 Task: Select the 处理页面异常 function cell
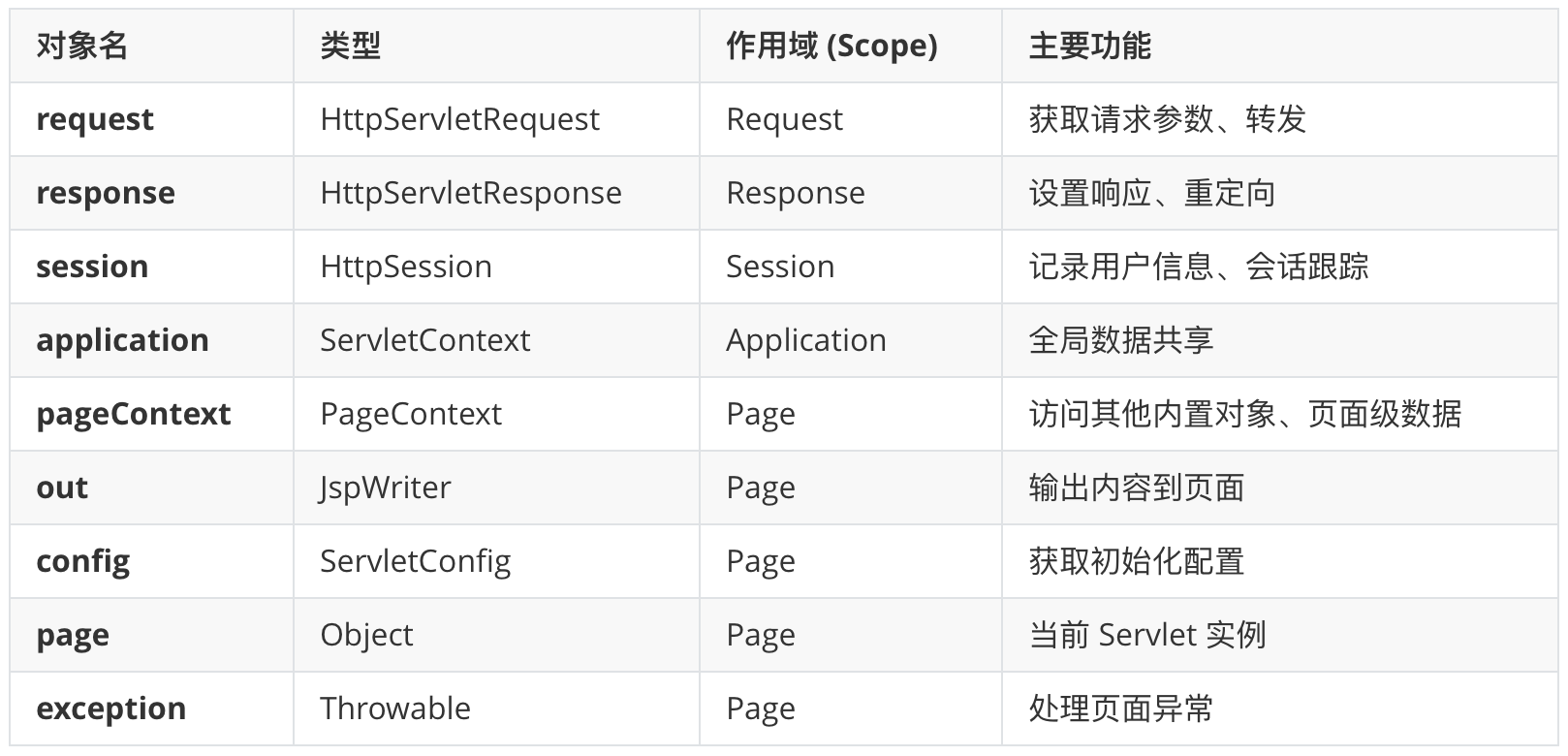[1120, 709]
